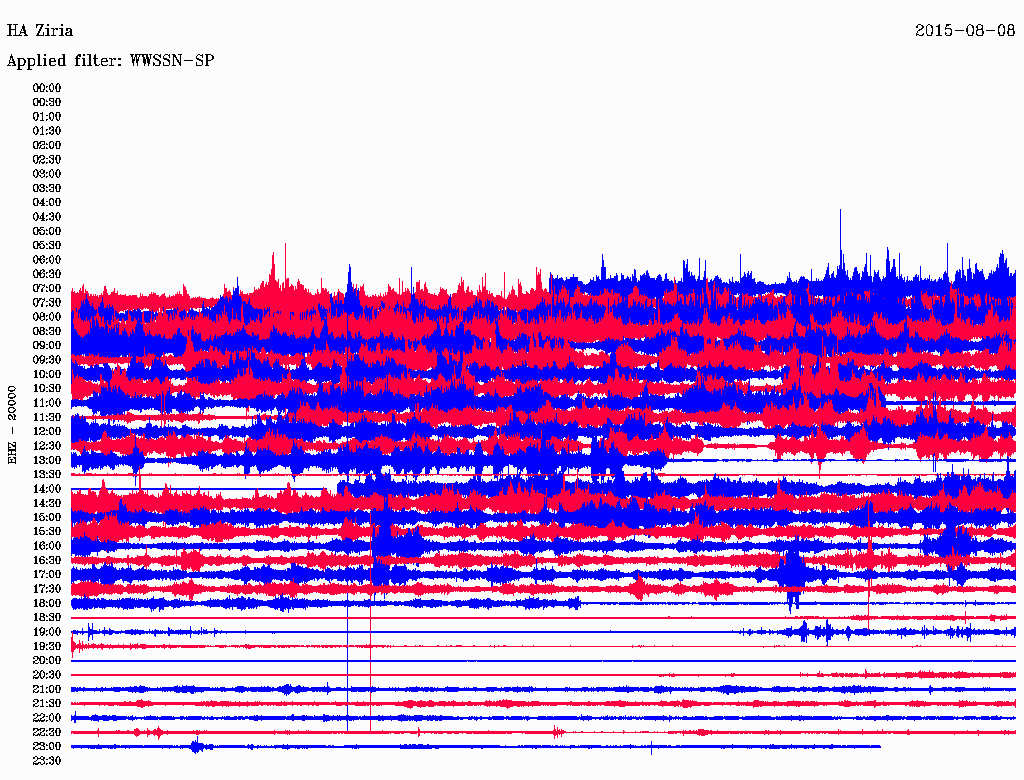Screen dimensions: 1024x780
Task: Click the date '2015-08-08'
Action: 965,31
